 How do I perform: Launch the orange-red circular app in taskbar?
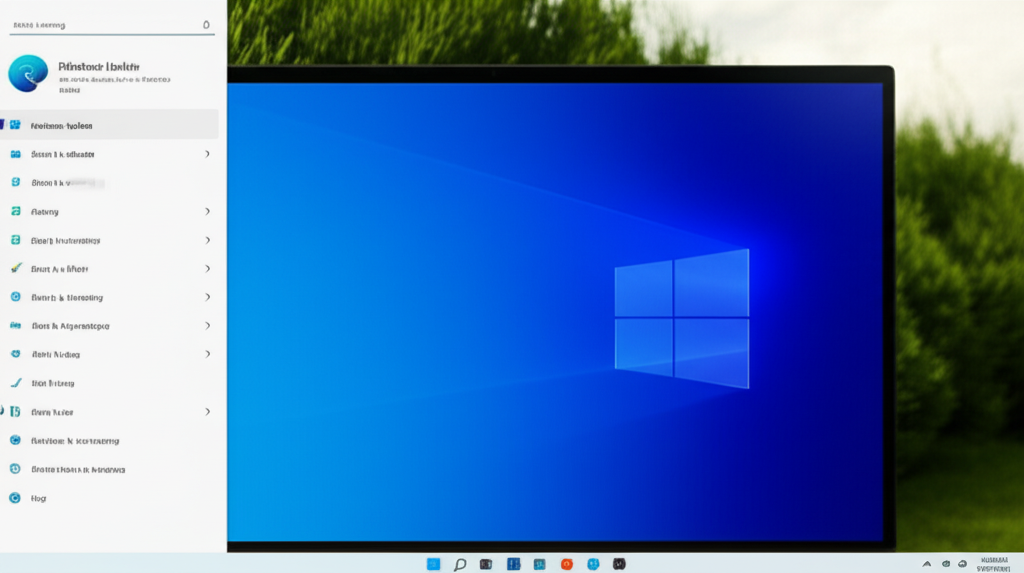click(x=567, y=564)
